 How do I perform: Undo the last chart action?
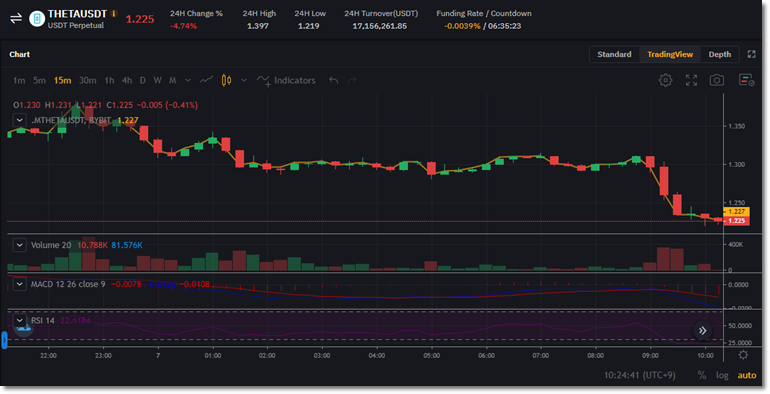pyautogui.click(x=334, y=80)
